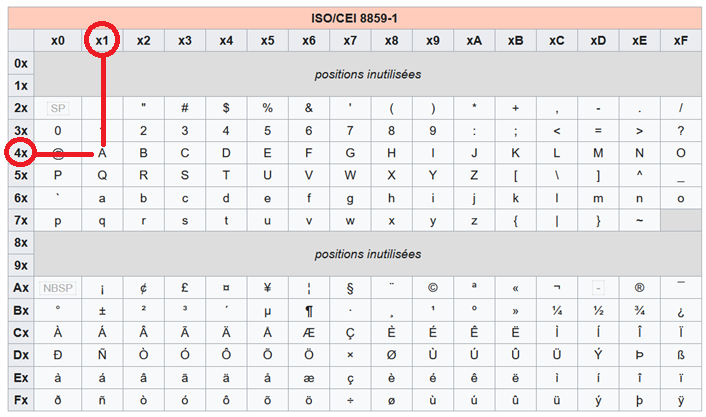Click the section sign § cell
This screenshot has height=417, width=706.
click(350, 288)
